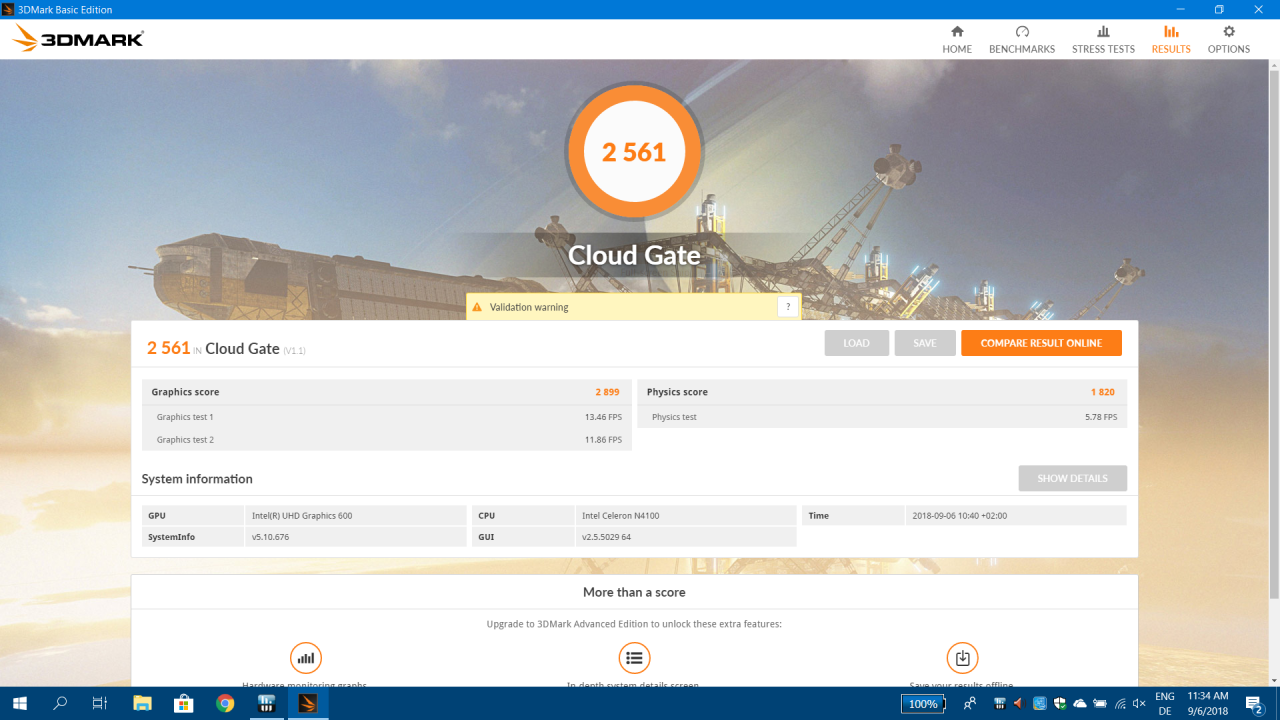
Task: Click the Intel(R) UHD Graphics 600 value
Action: point(302,516)
